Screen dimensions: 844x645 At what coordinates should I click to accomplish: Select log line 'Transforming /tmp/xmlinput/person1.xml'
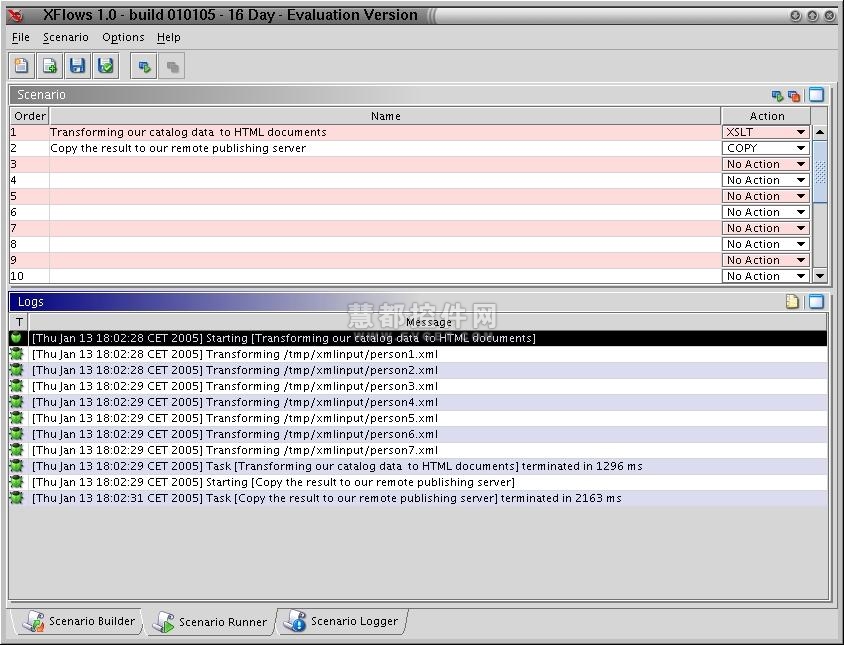click(x=419, y=354)
